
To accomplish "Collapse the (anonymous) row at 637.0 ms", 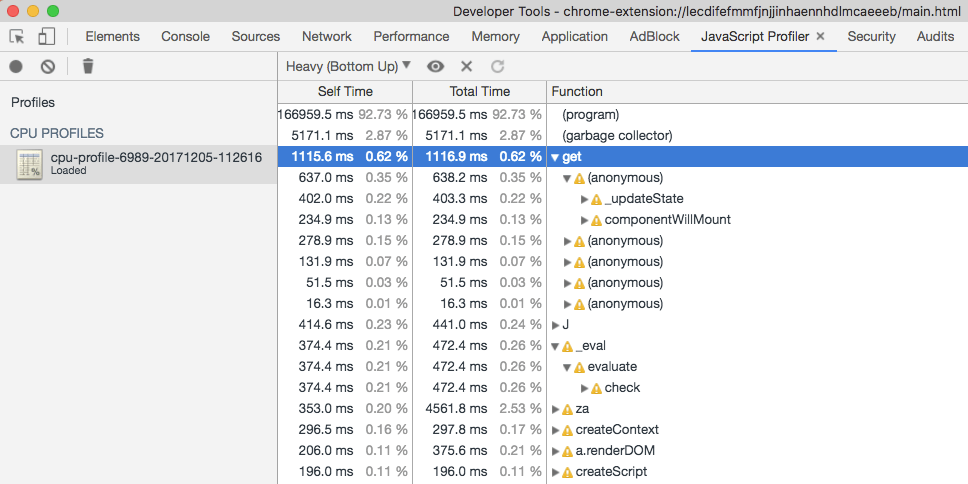I will coord(567,178).
